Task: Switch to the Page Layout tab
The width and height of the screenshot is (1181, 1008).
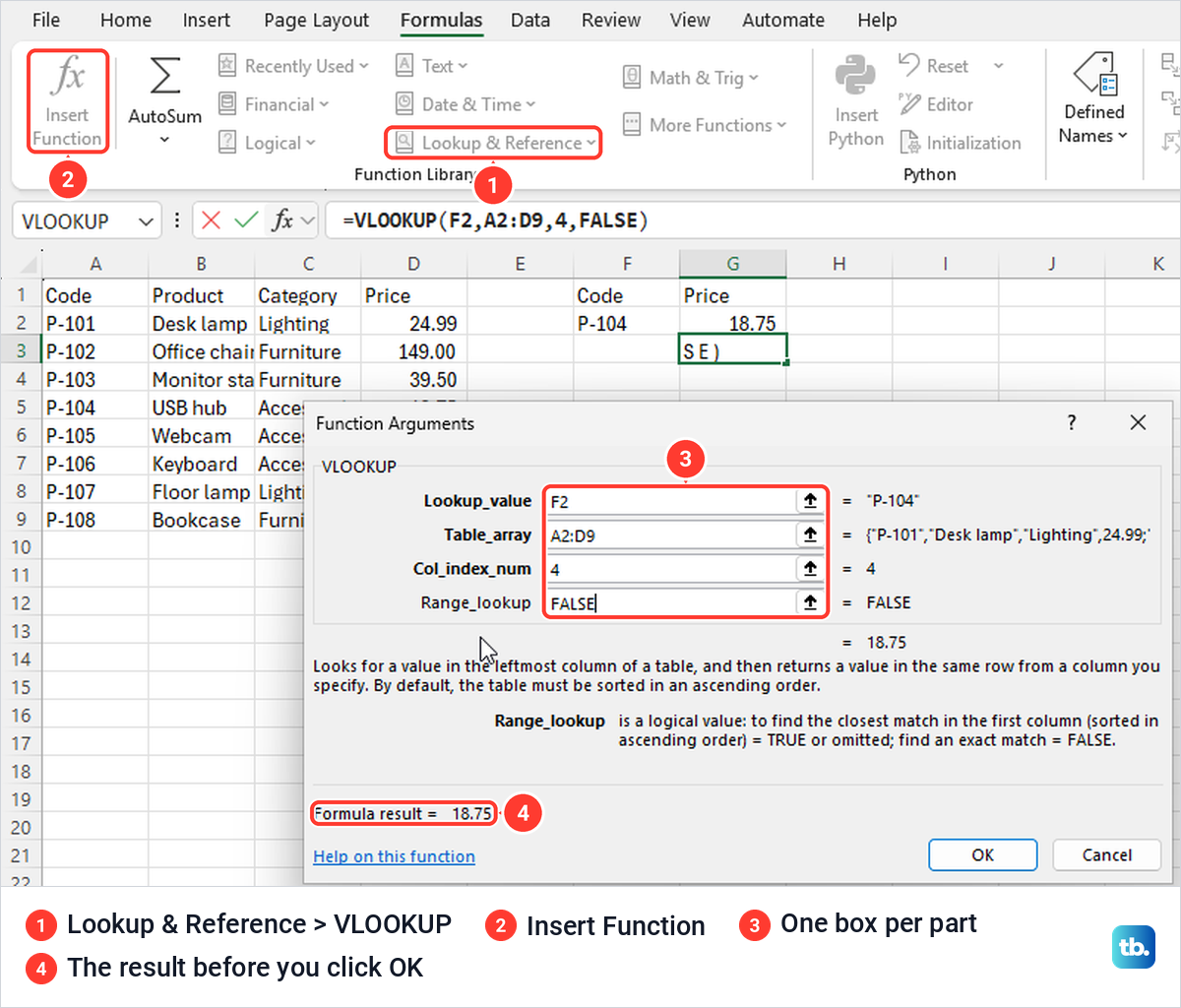Action: pyautogui.click(x=316, y=20)
